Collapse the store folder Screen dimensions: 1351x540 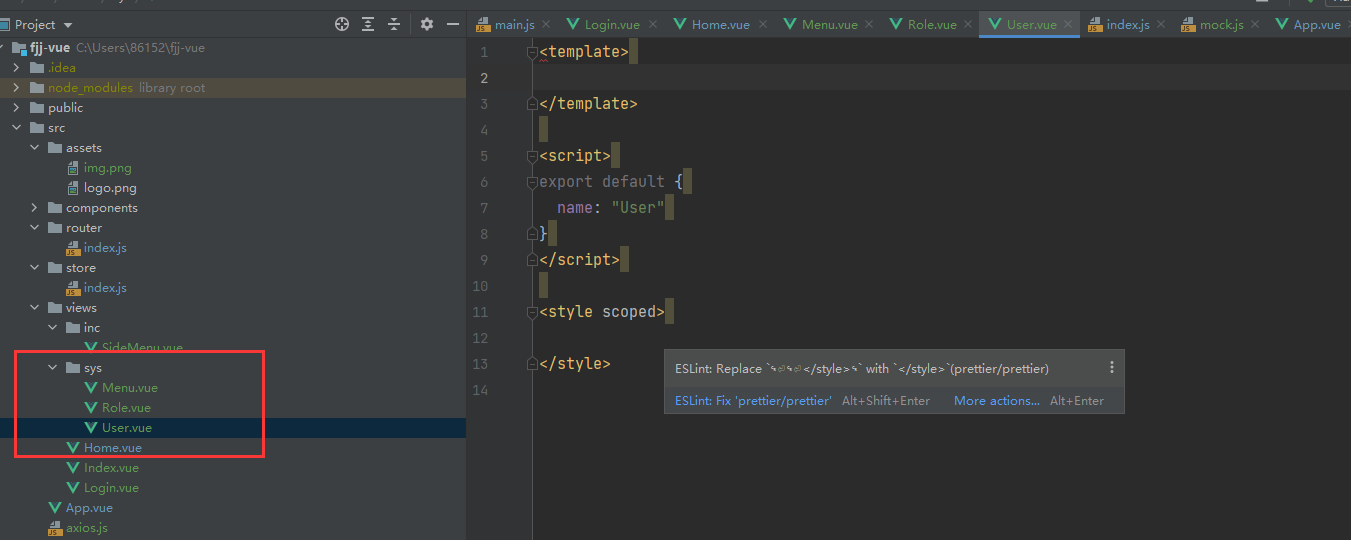[x=34, y=267]
